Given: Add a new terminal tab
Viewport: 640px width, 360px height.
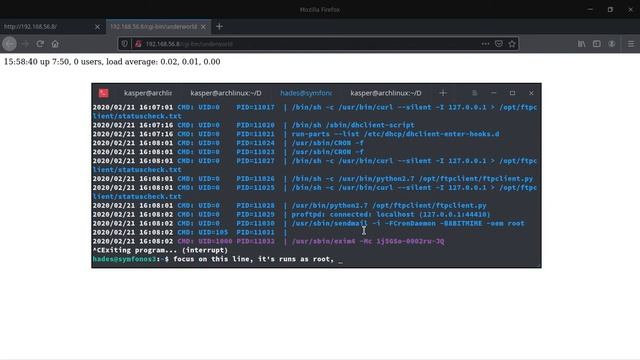Looking at the screenshot, I should 443,93.
